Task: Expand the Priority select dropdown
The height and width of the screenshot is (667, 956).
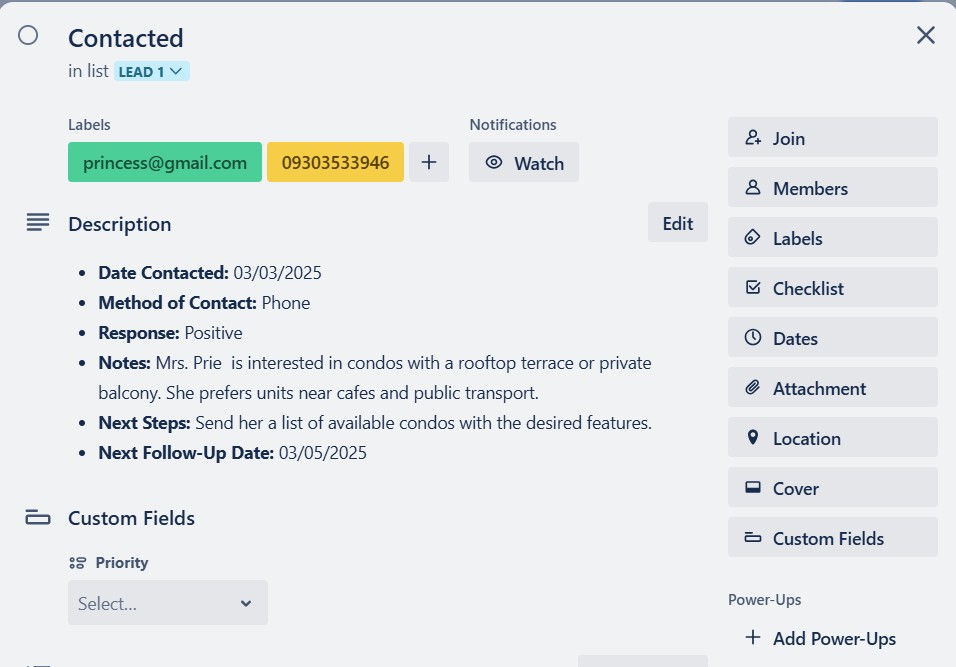Action: point(168,603)
